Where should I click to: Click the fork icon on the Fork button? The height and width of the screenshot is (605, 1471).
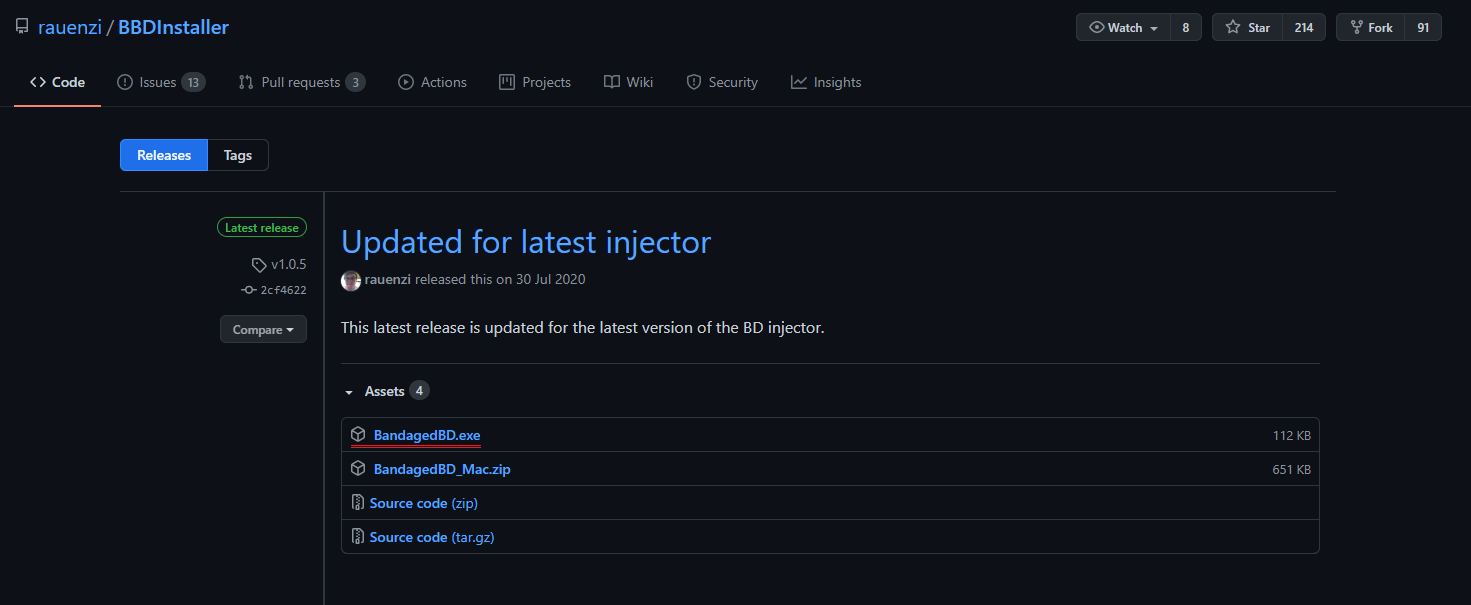click(1356, 28)
